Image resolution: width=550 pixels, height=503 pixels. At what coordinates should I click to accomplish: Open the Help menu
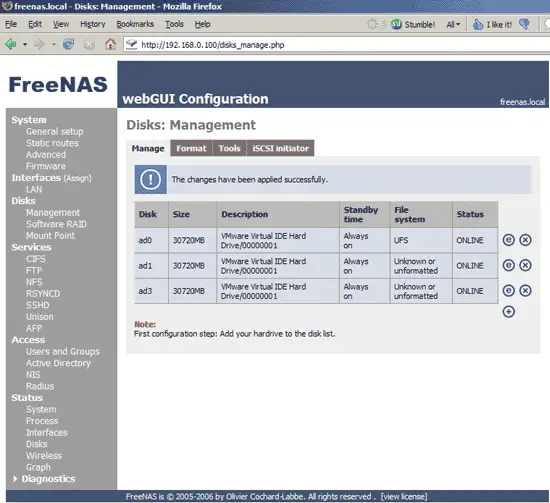(x=202, y=24)
